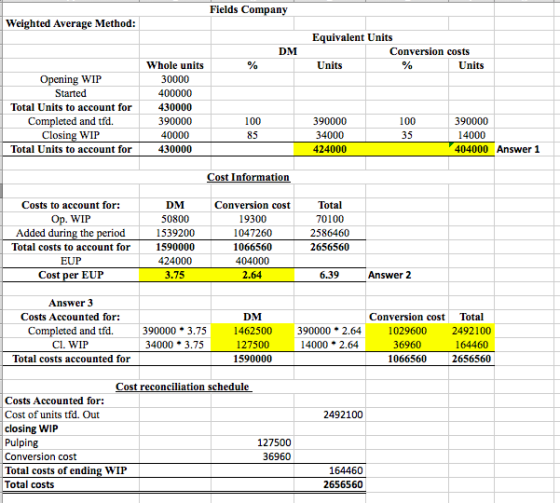Click the Op. WIP total 70100
Screen dimensions: 560x503
(330, 219)
